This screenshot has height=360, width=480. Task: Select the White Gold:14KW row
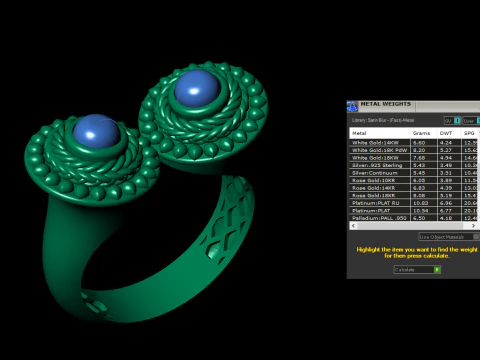tap(414, 143)
